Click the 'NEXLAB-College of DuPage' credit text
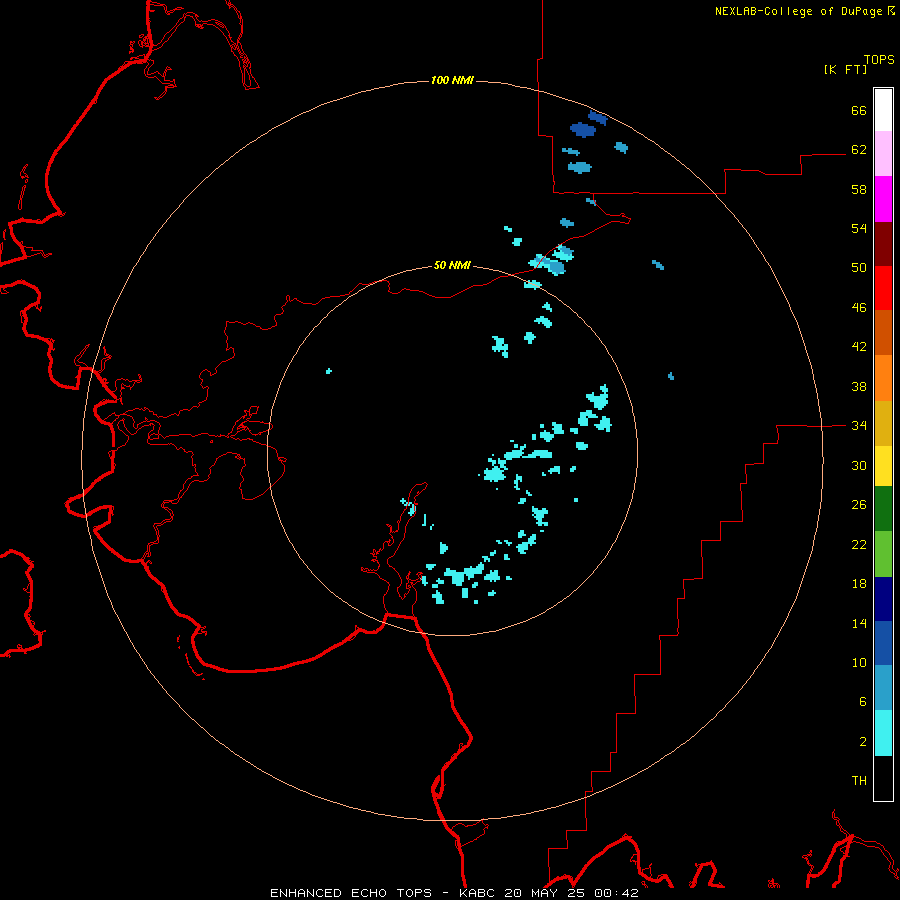The width and height of the screenshot is (900, 900). pyautogui.click(x=800, y=11)
